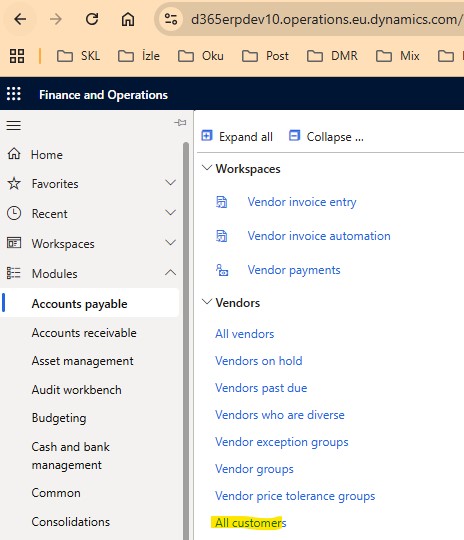Open Vendors past due link
The width and height of the screenshot is (464, 540).
point(261,388)
